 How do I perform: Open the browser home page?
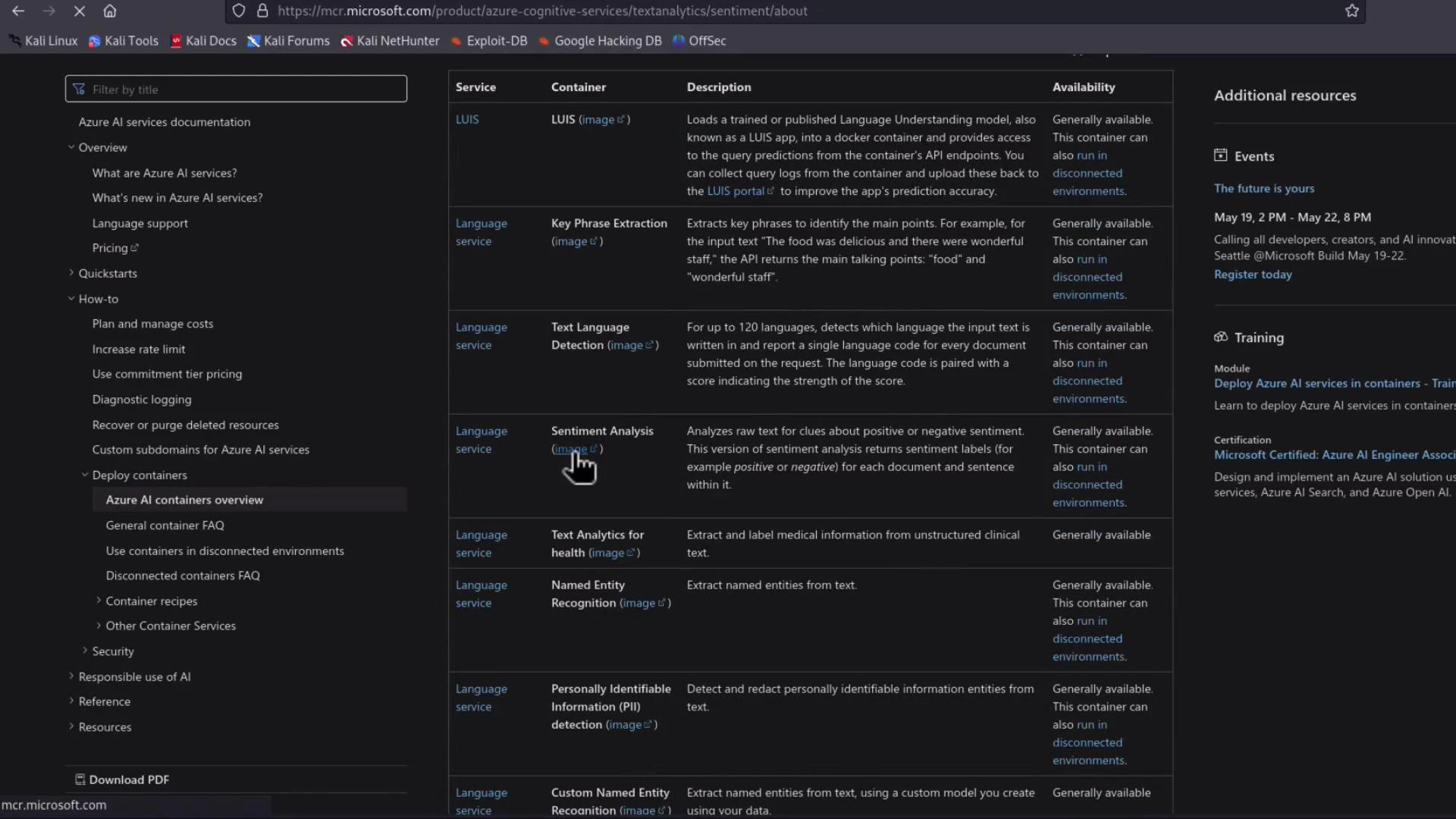pos(110,11)
